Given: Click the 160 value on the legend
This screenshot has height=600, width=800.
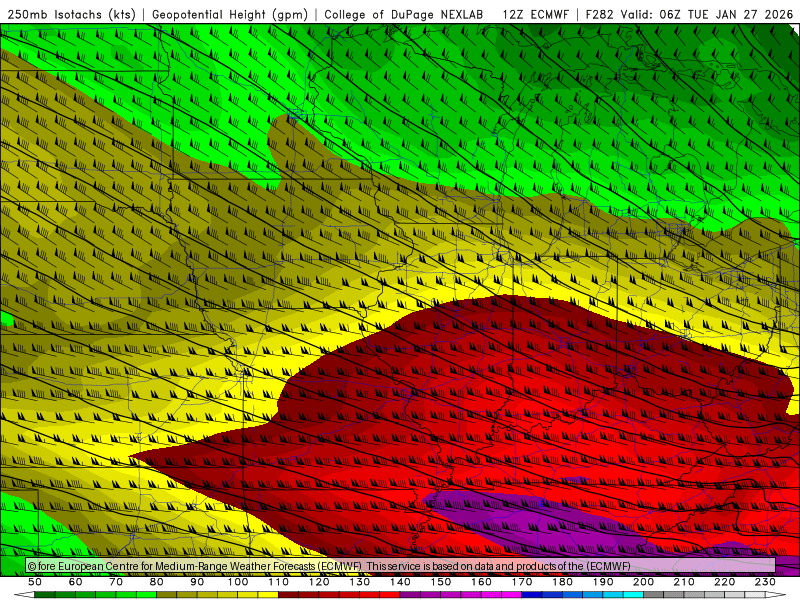Looking at the screenshot, I should (481, 582).
